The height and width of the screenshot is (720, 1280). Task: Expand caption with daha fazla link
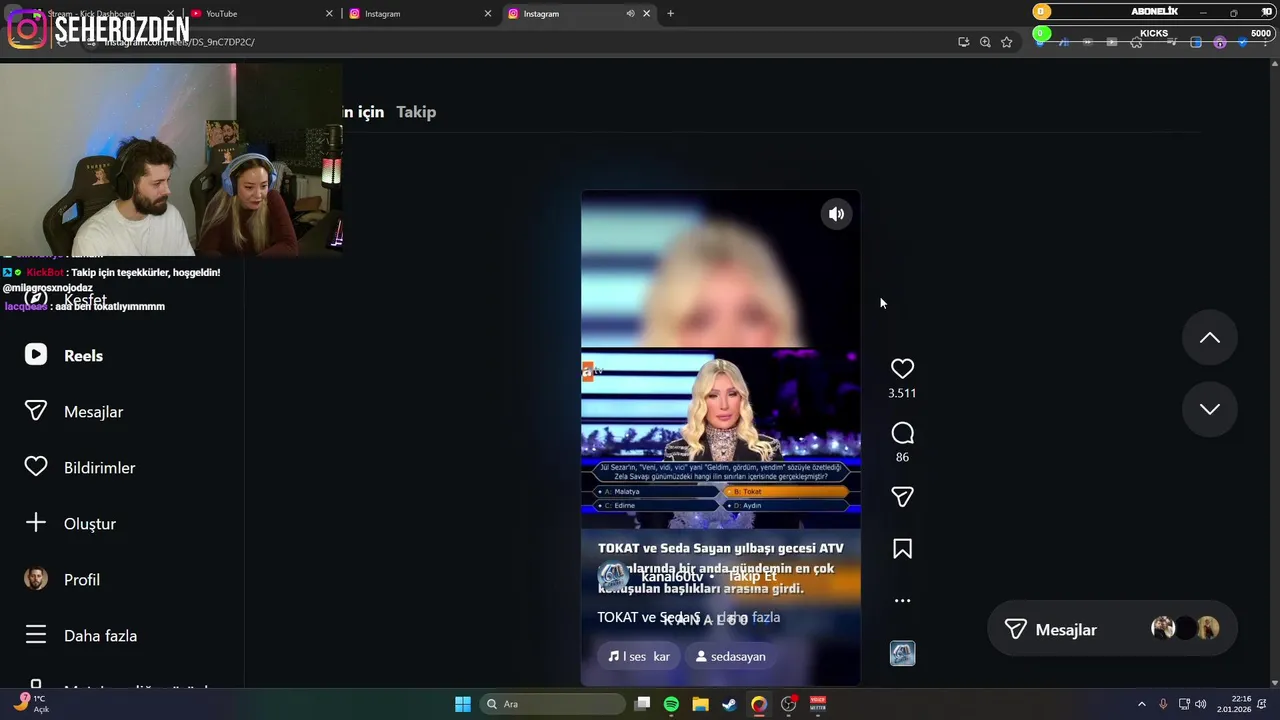749,617
